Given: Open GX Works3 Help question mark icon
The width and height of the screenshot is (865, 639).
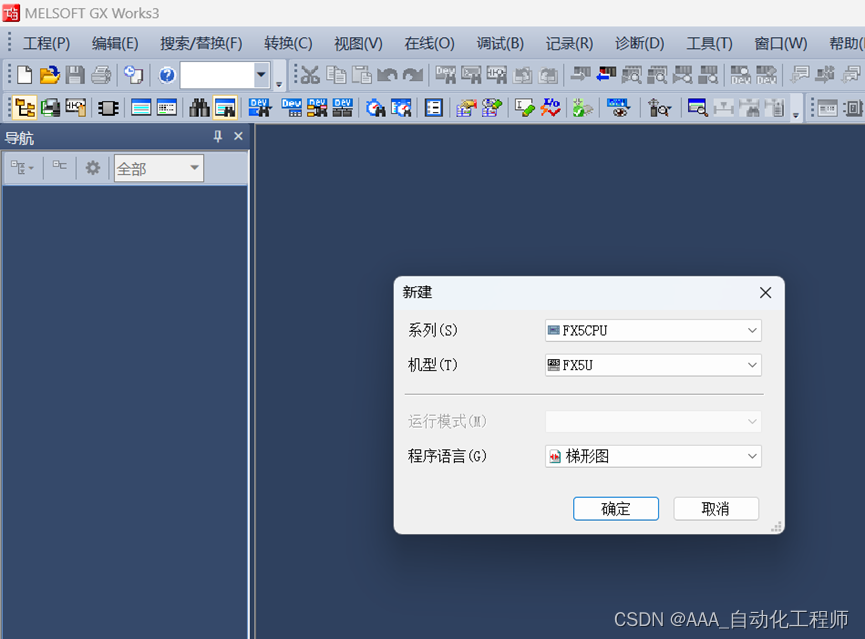Looking at the screenshot, I should [x=167, y=74].
